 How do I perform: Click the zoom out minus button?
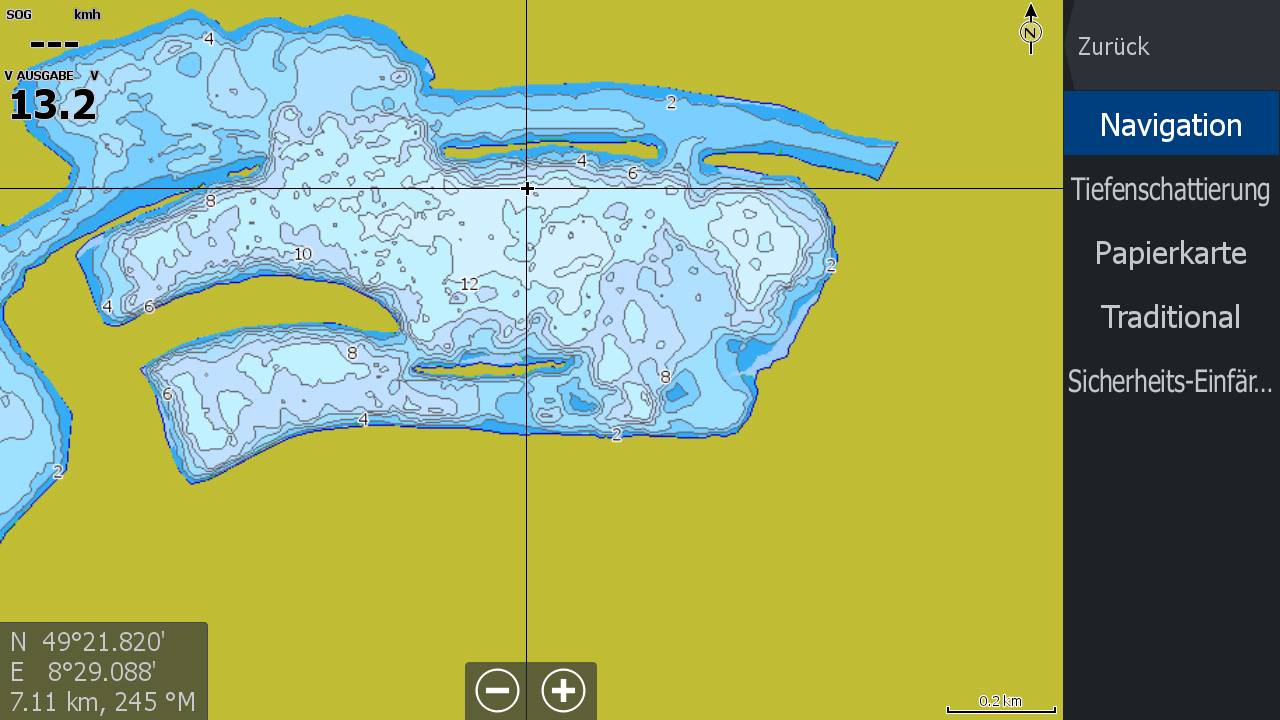pos(497,690)
